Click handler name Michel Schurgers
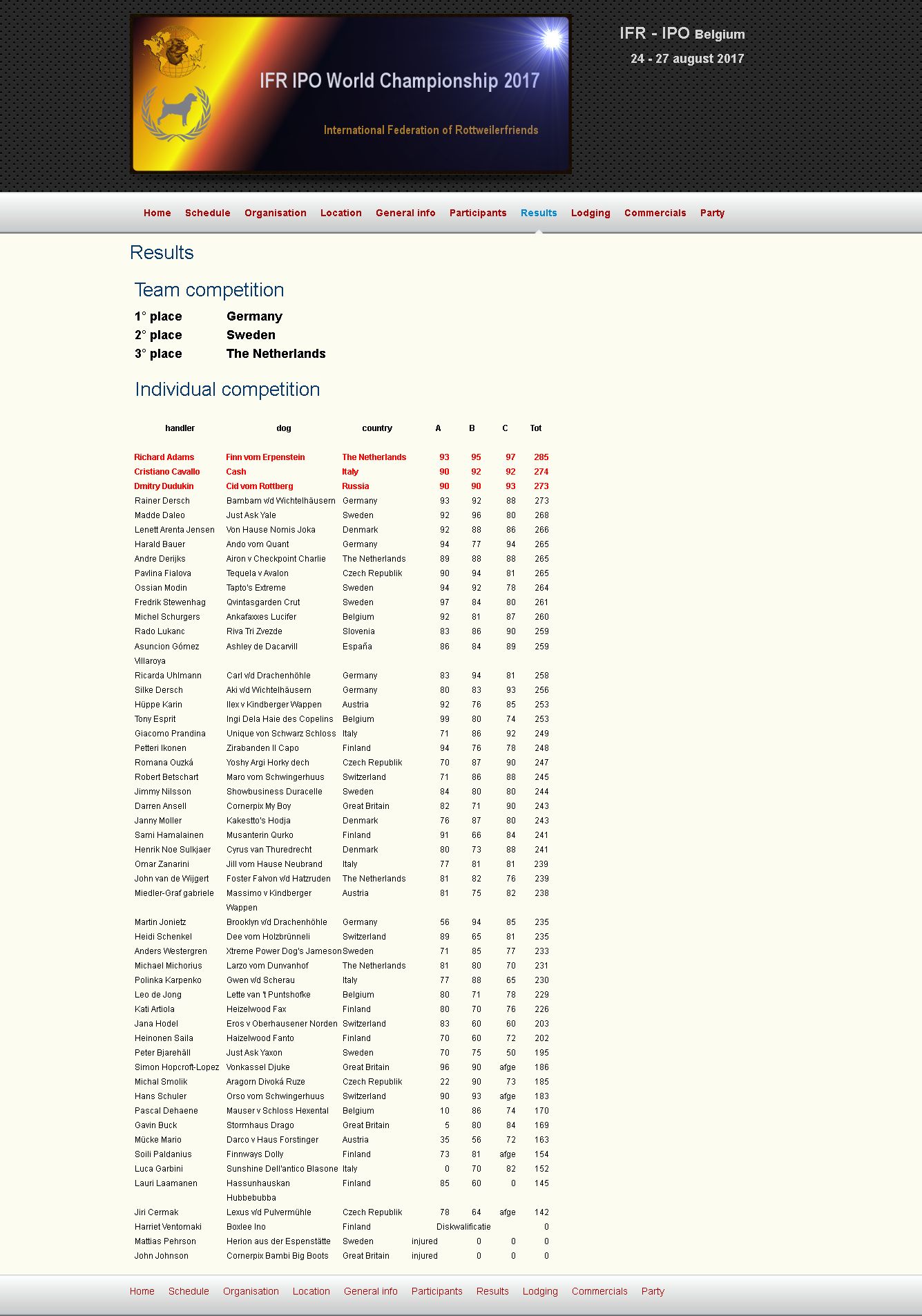The height and width of the screenshot is (1316, 922). (167, 617)
